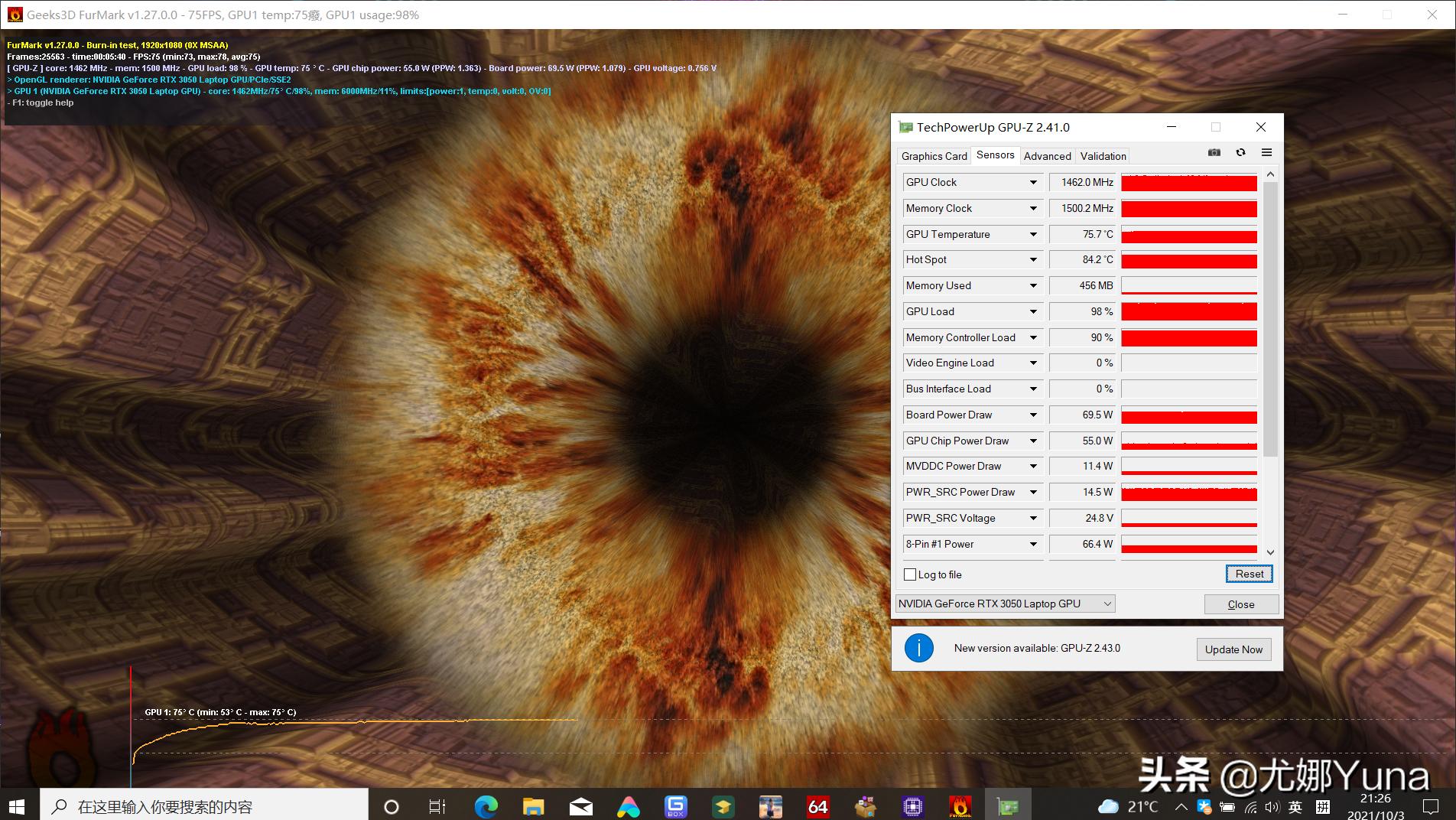1456x820 pixels.
Task: Expand the Board Power Draw dropdown
Action: [x=1033, y=415]
